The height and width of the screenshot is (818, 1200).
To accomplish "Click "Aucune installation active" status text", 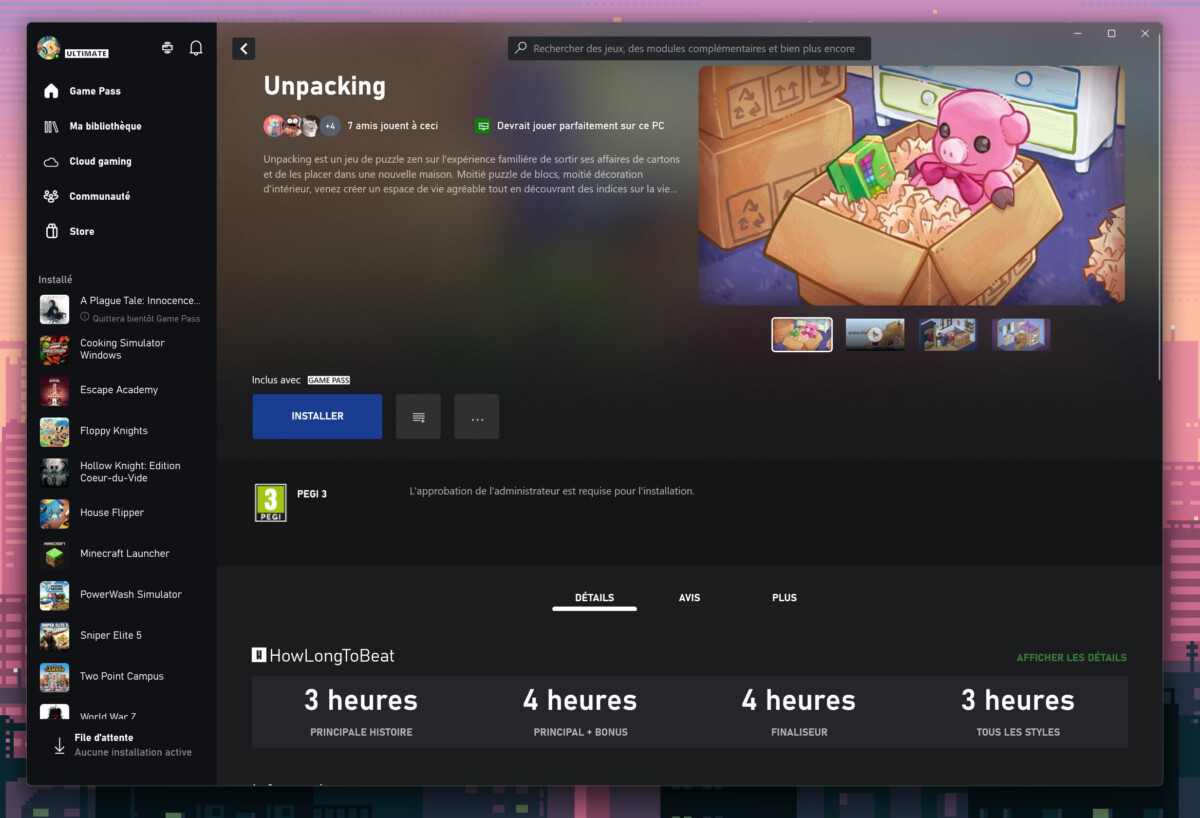I will 133,752.
